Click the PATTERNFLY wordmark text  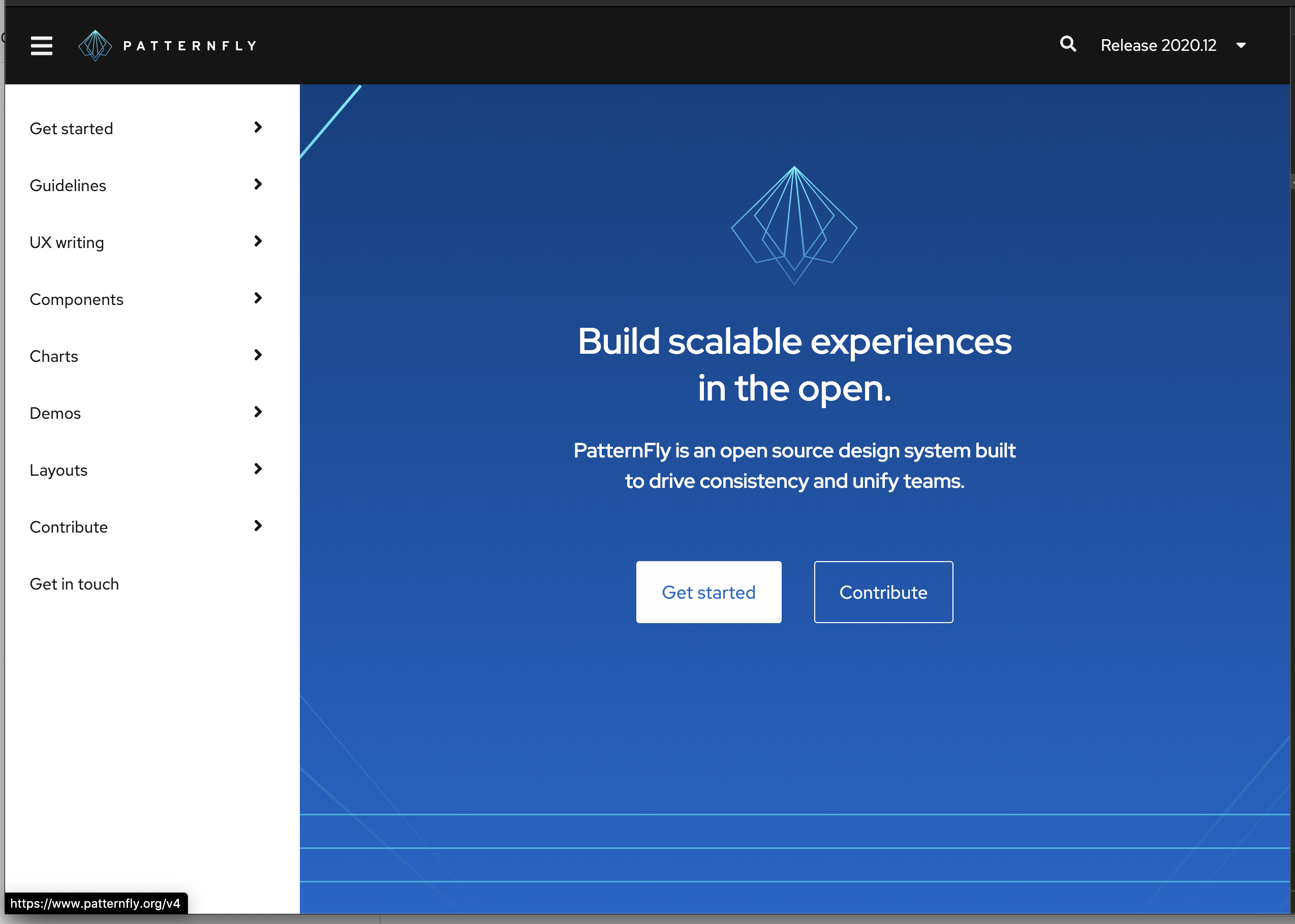tap(190, 46)
